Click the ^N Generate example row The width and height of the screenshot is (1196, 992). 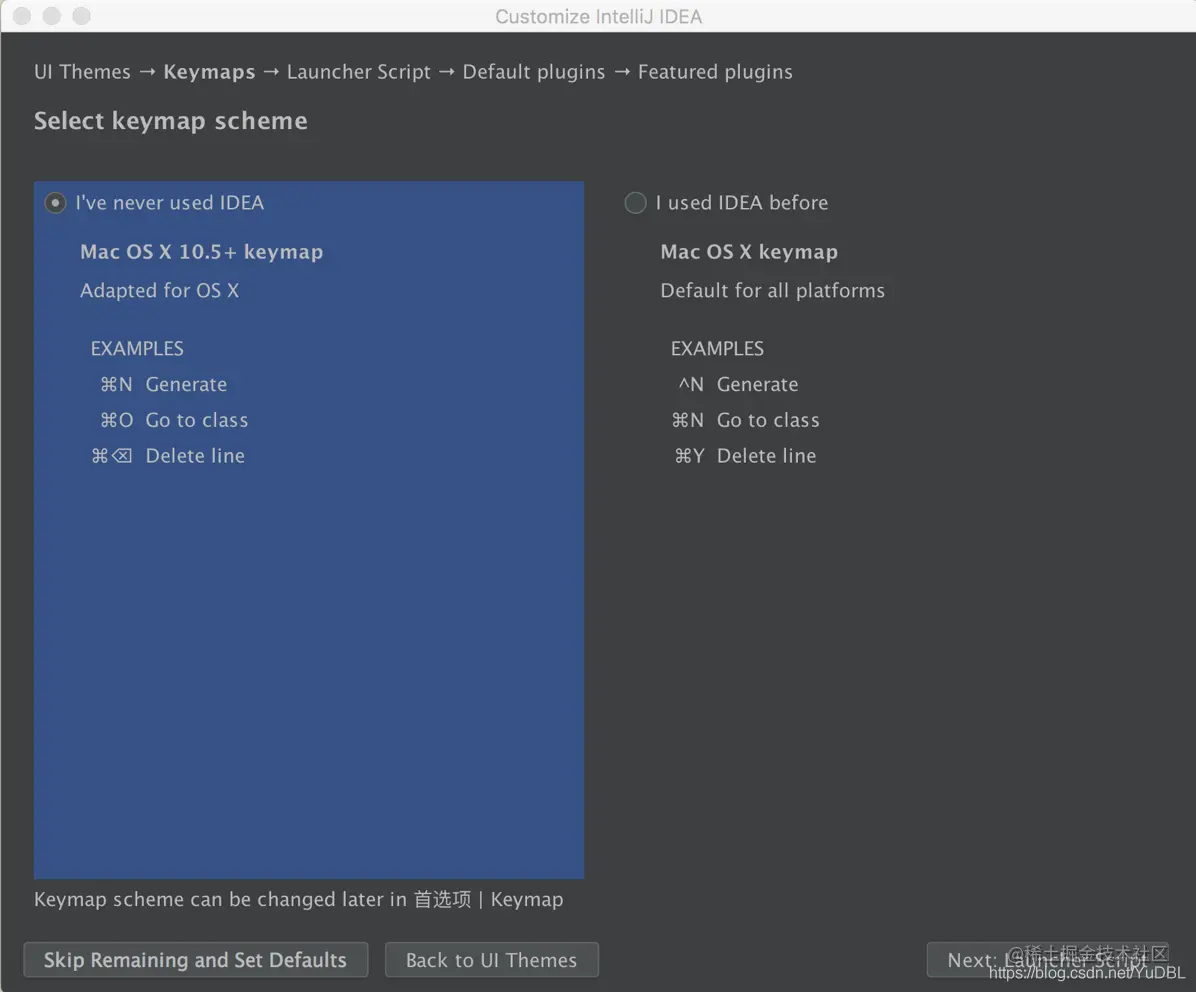coord(738,384)
